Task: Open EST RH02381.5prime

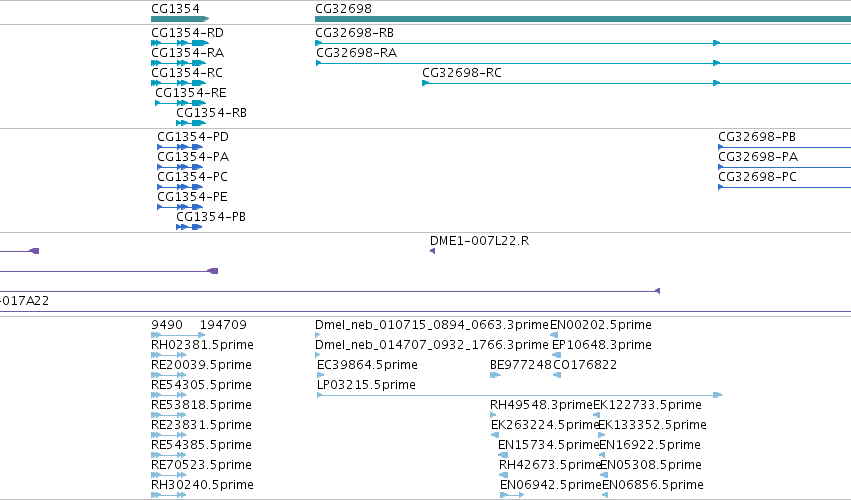Action: tap(202, 345)
